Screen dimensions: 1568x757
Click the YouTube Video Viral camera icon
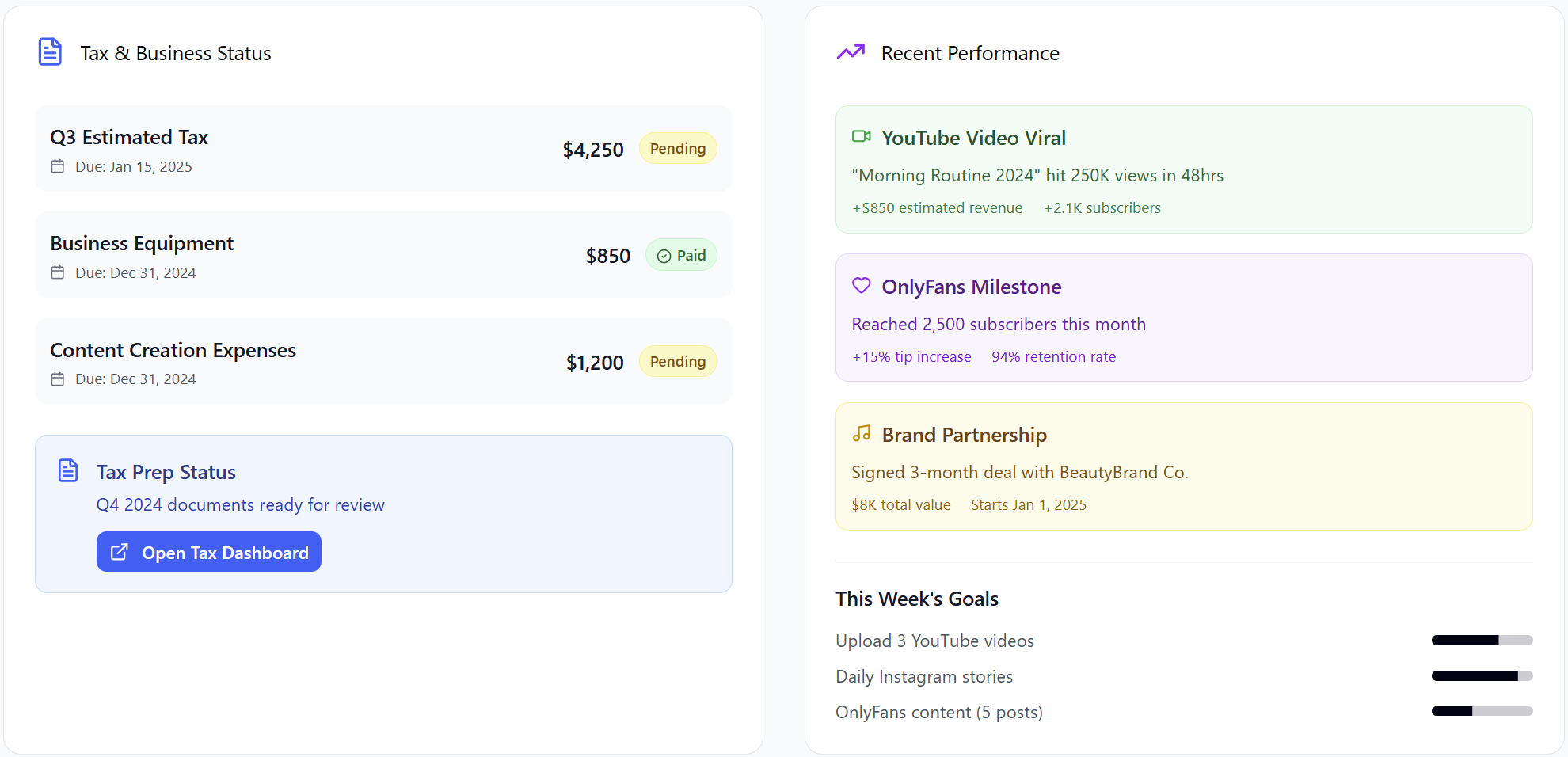862,136
